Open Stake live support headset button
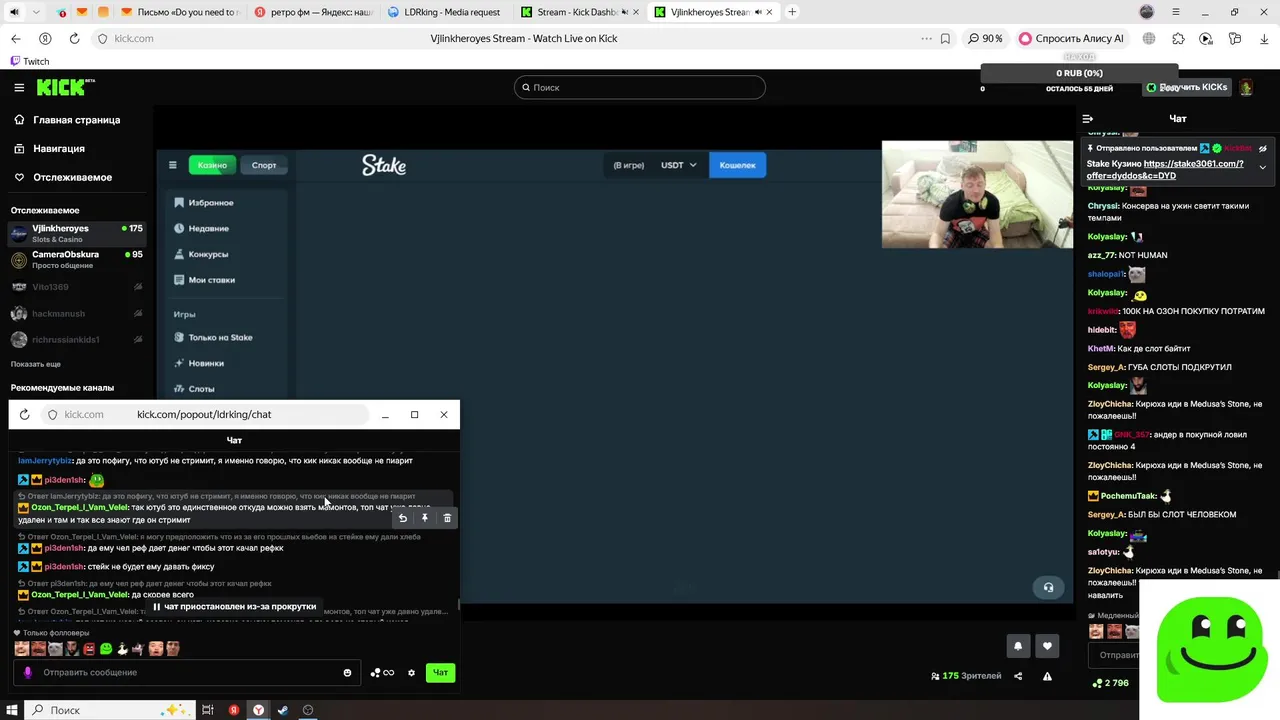Viewport: 1280px width, 720px height. (1048, 588)
